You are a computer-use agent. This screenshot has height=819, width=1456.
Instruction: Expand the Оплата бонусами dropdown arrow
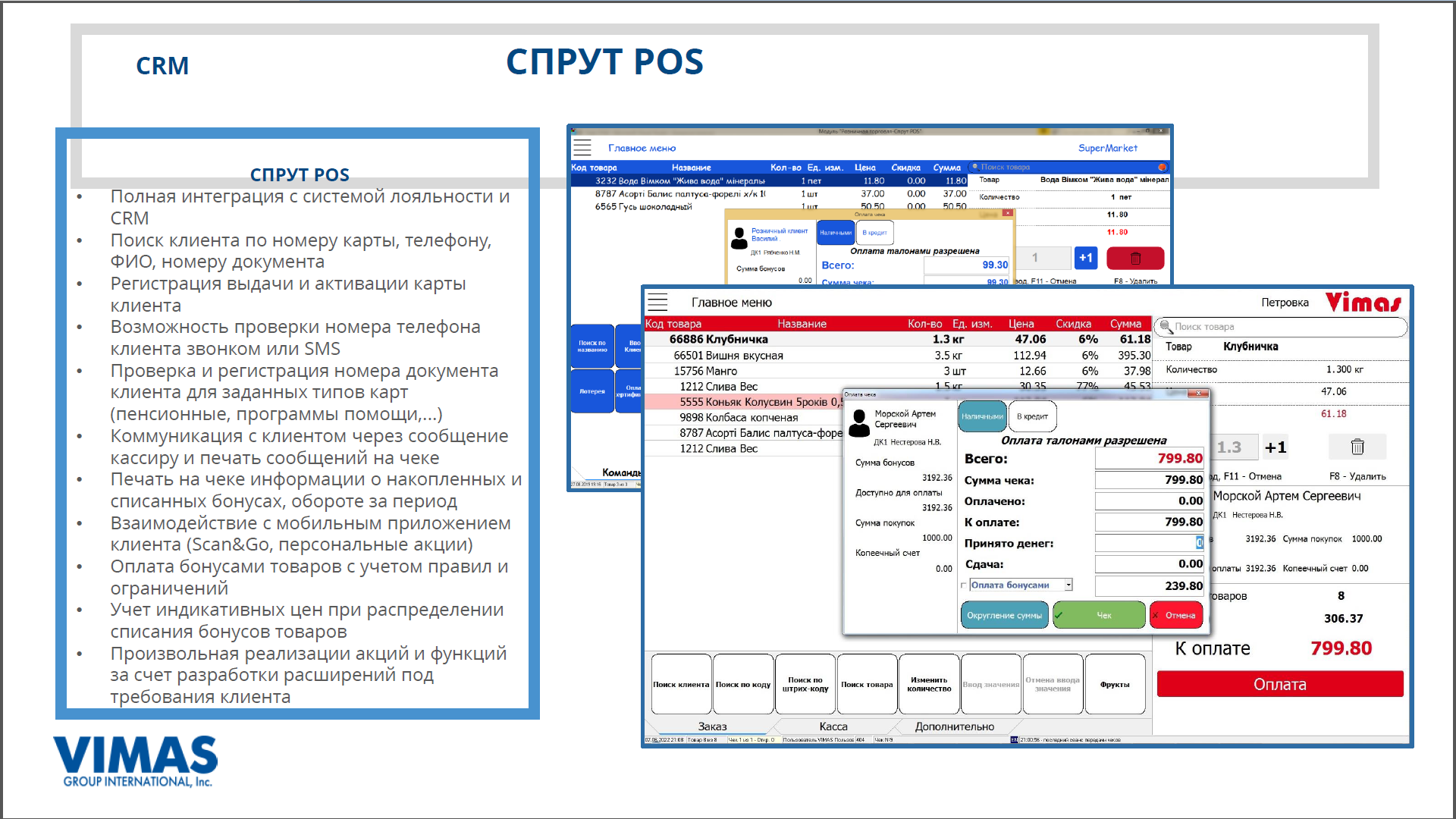tap(1068, 585)
